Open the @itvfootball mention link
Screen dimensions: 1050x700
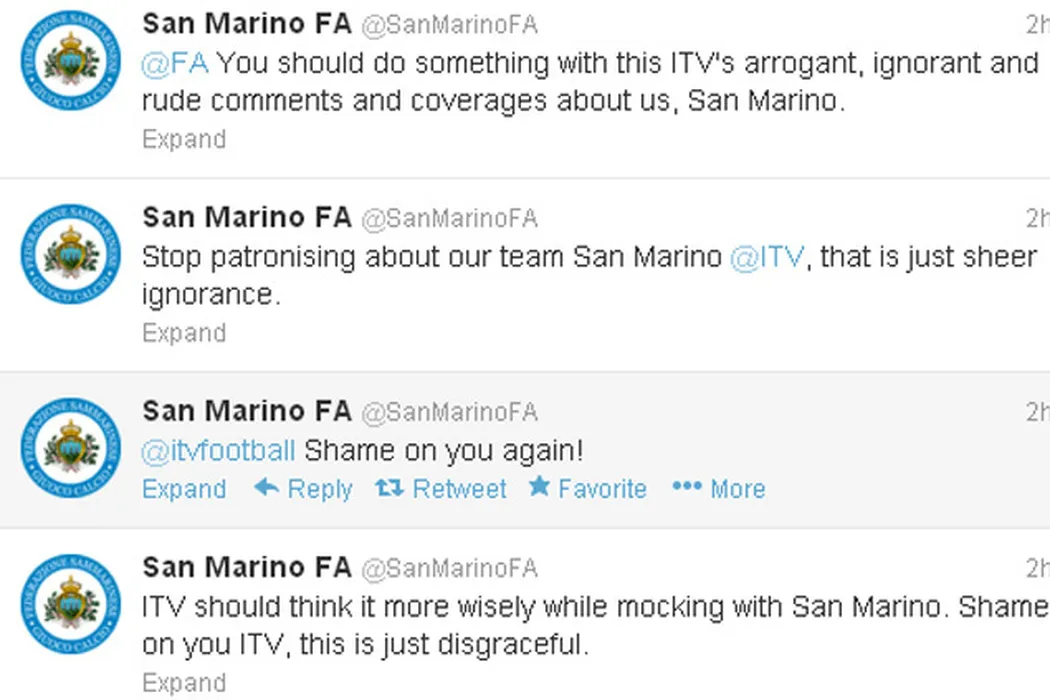[218, 451]
